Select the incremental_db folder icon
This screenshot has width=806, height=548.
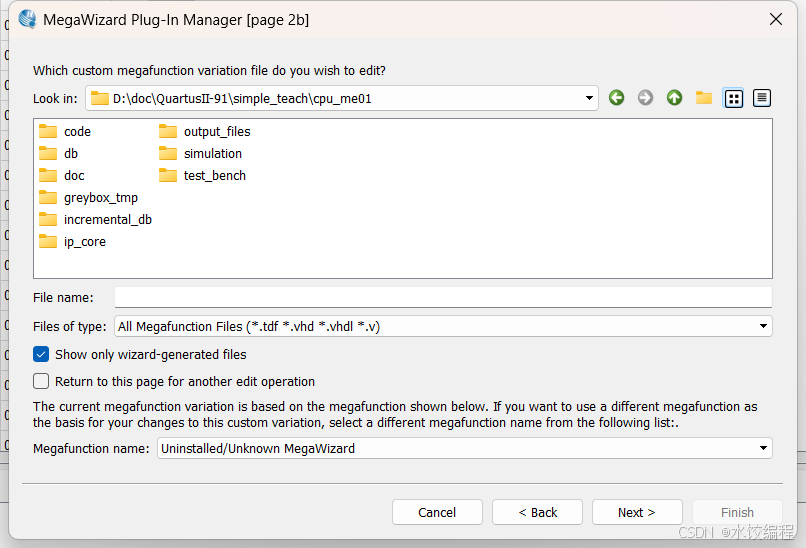(x=48, y=220)
